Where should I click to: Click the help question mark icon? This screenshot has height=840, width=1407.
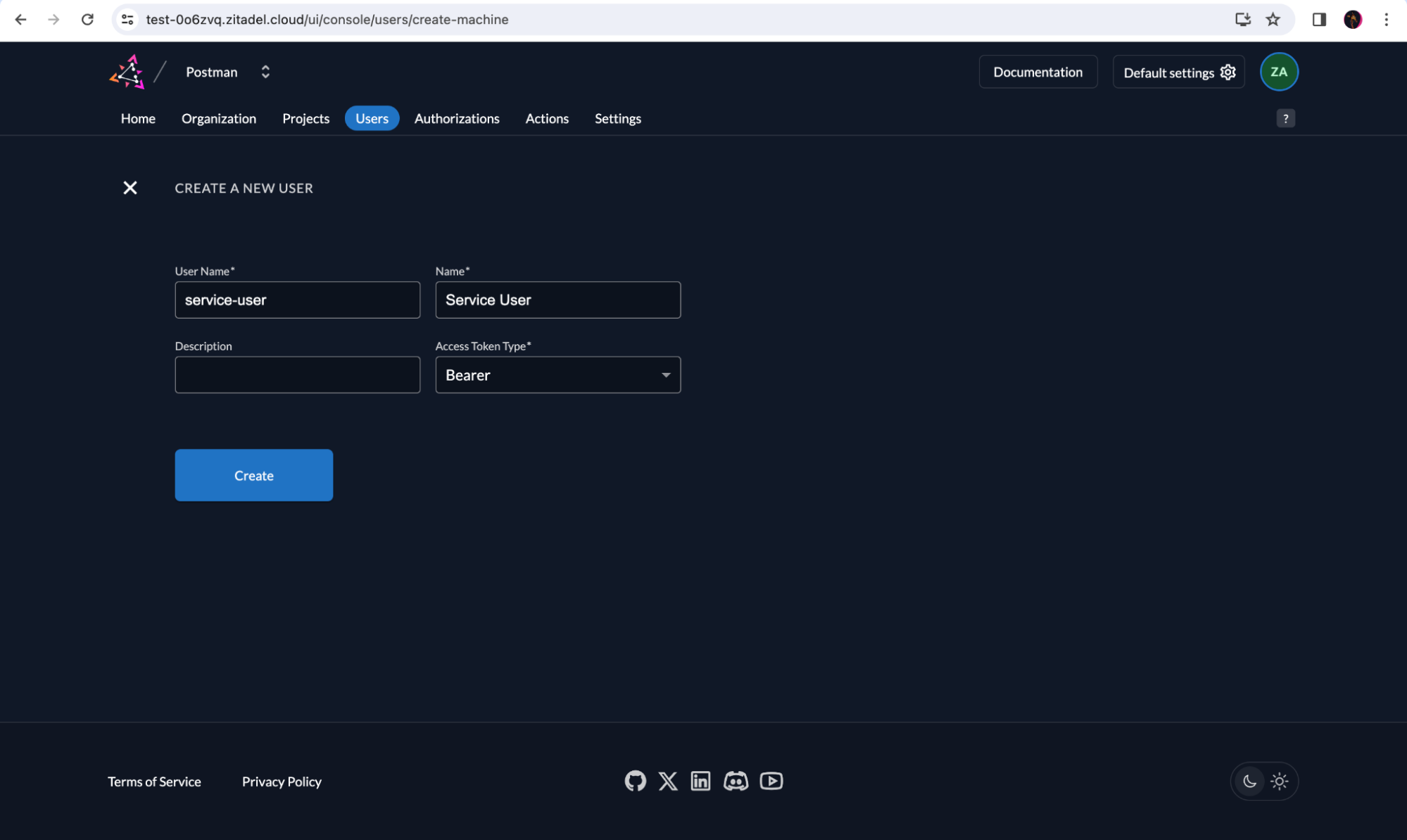1286,119
